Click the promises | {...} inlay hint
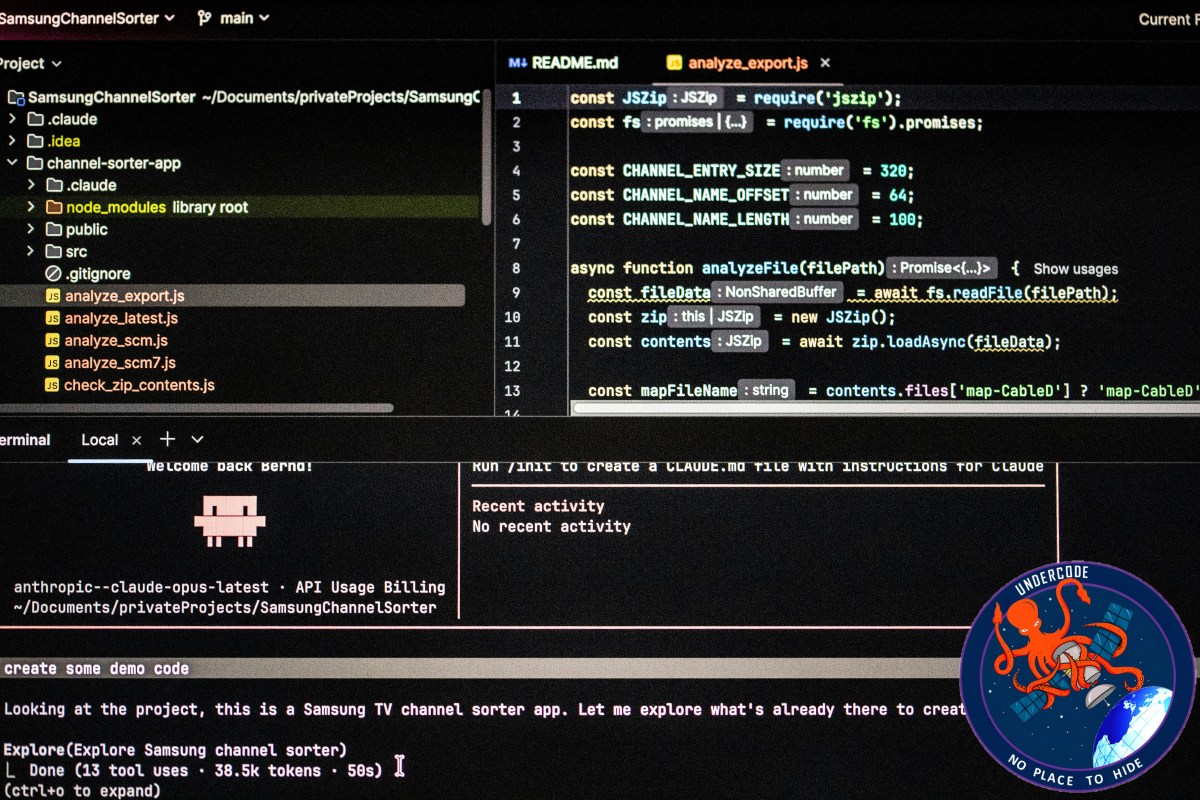Image resolution: width=1200 pixels, height=800 pixels. click(699, 122)
